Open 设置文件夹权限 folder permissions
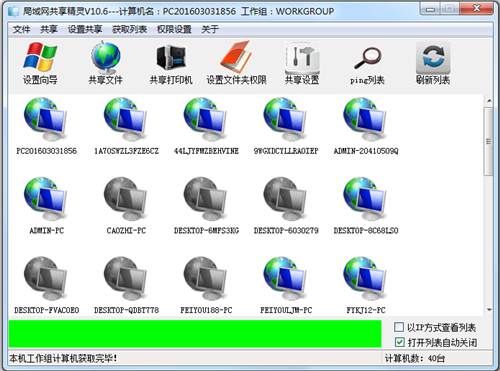 pyautogui.click(x=236, y=63)
